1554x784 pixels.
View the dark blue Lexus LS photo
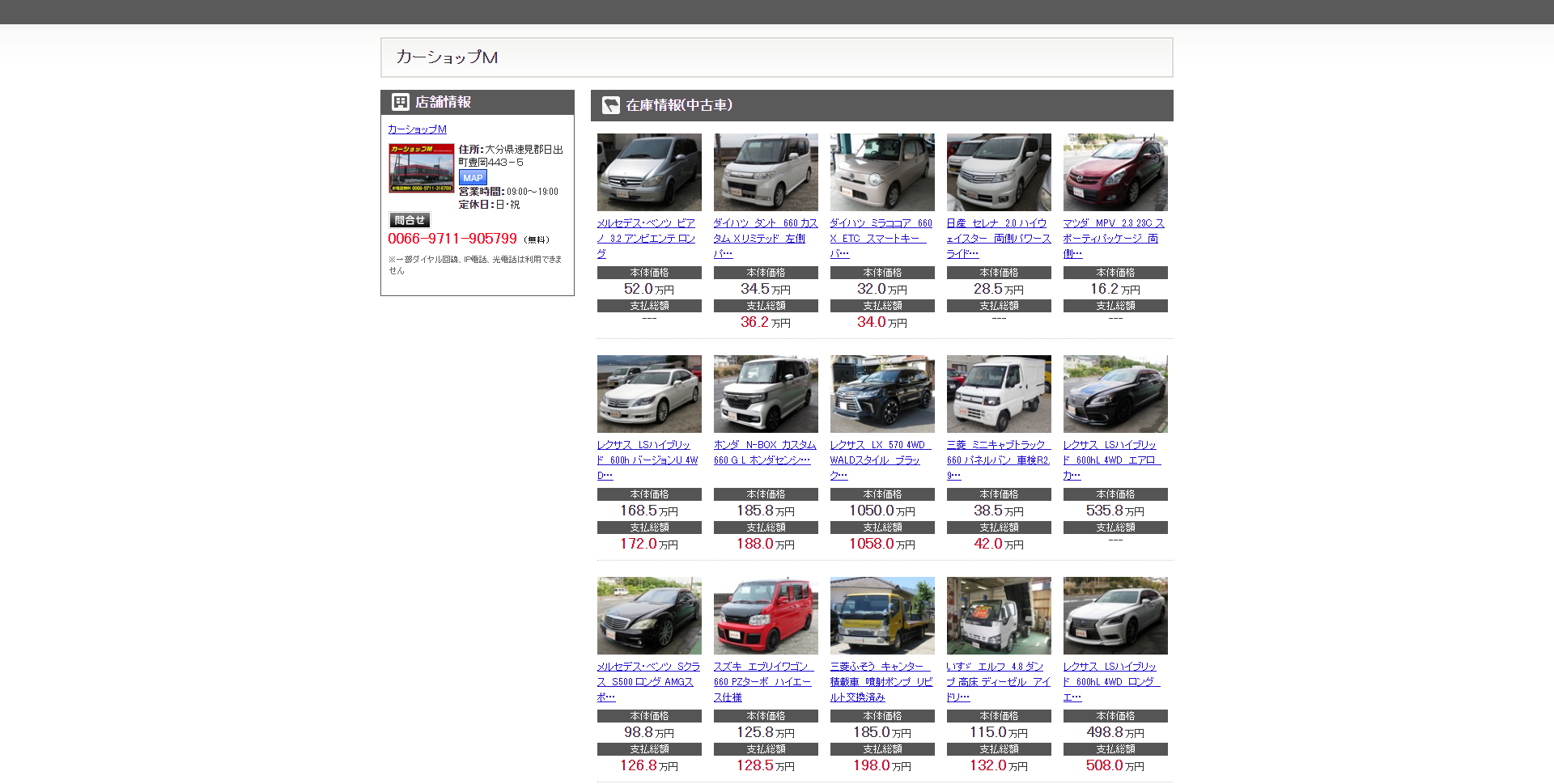(1115, 394)
